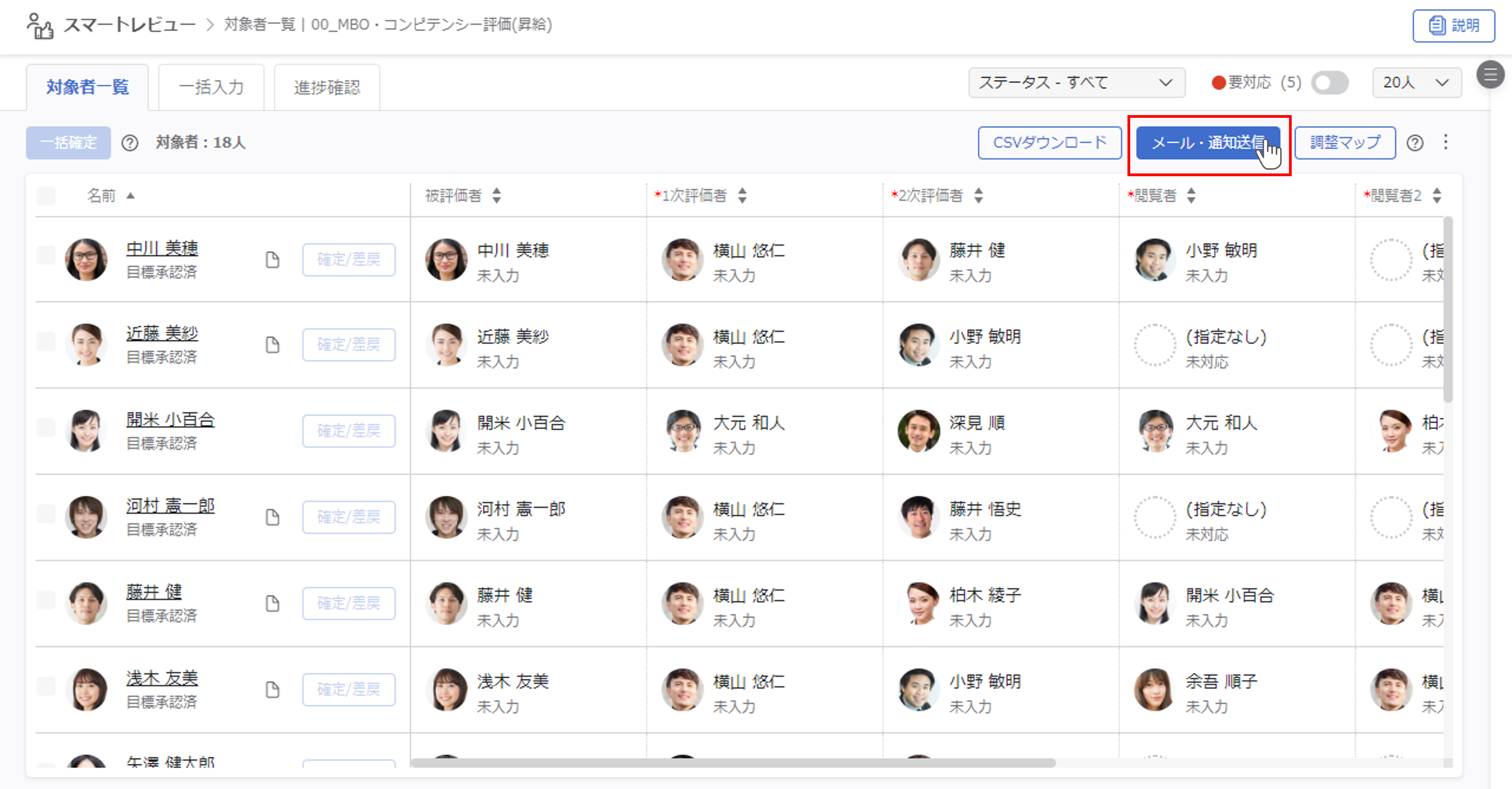
Task: Open 河村 憲一郎 name link
Action: click(170, 506)
